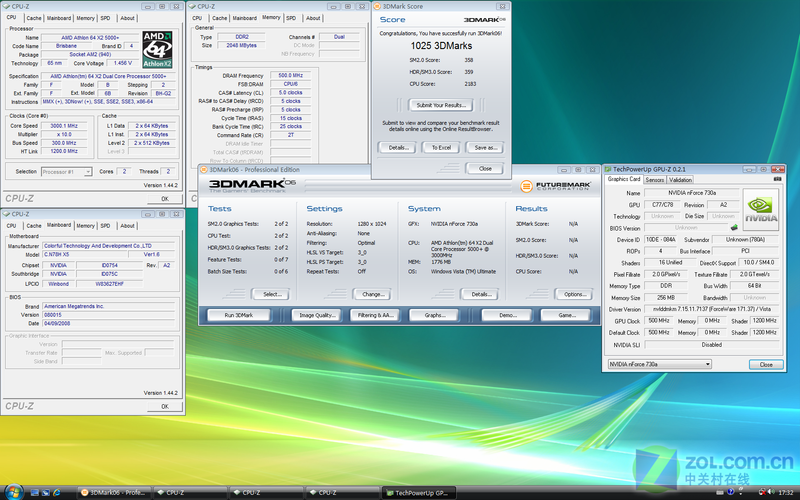Click TechPowerUp GPU-Z taskbar button
800x500 pixels.
pyautogui.click(x=418, y=493)
